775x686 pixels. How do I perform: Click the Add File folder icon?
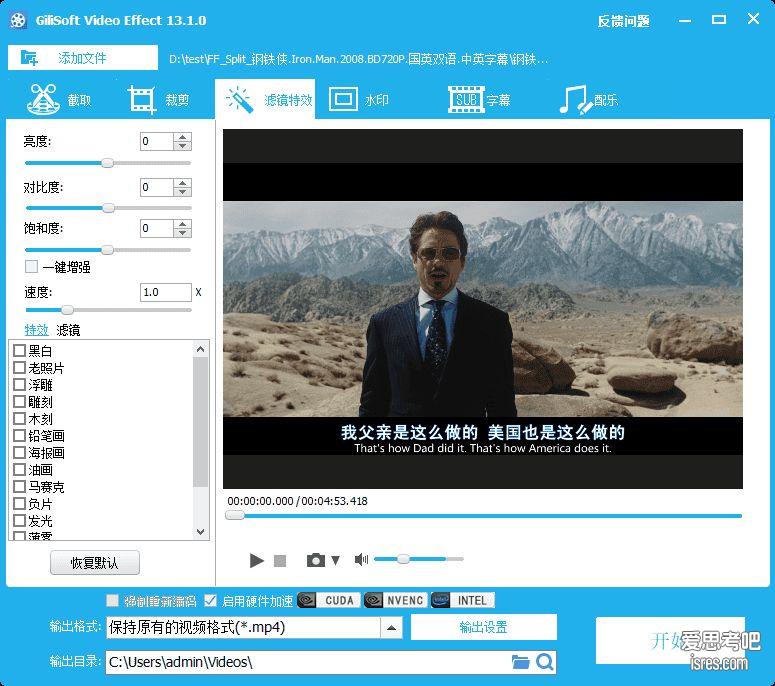point(29,57)
